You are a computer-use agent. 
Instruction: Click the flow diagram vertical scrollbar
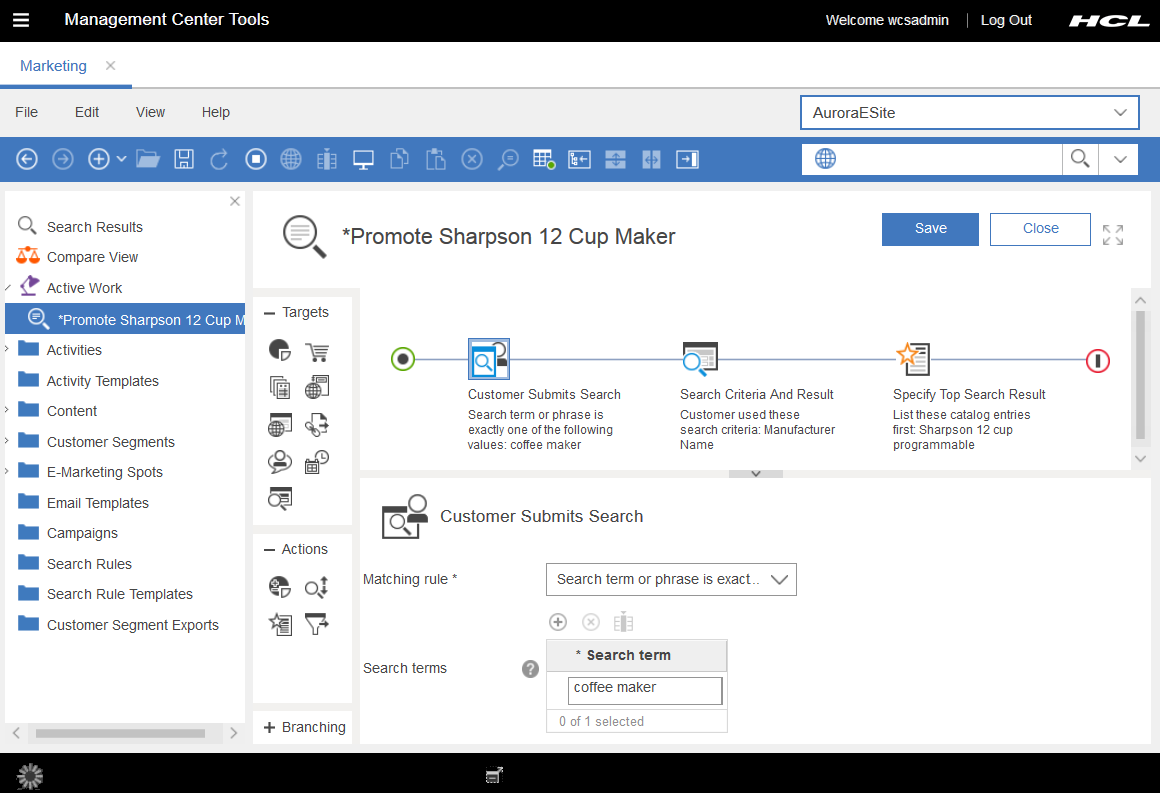tap(1140, 374)
